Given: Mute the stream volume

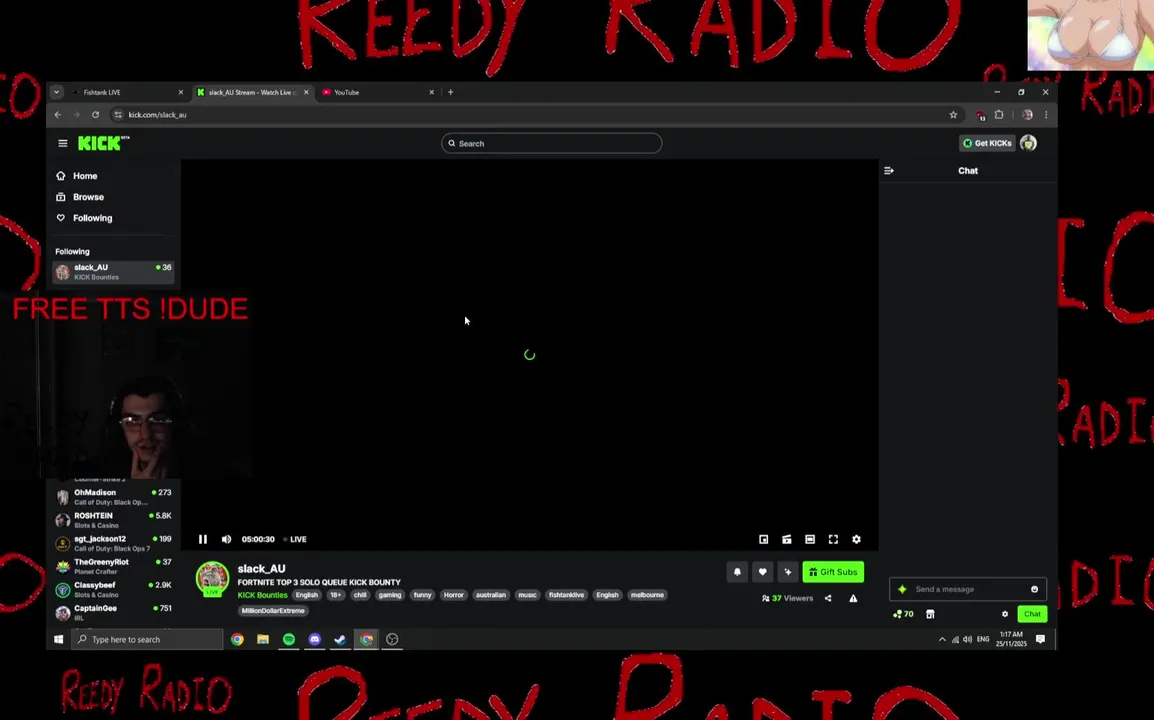Looking at the screenshot, I should click(x=227, y=539).
